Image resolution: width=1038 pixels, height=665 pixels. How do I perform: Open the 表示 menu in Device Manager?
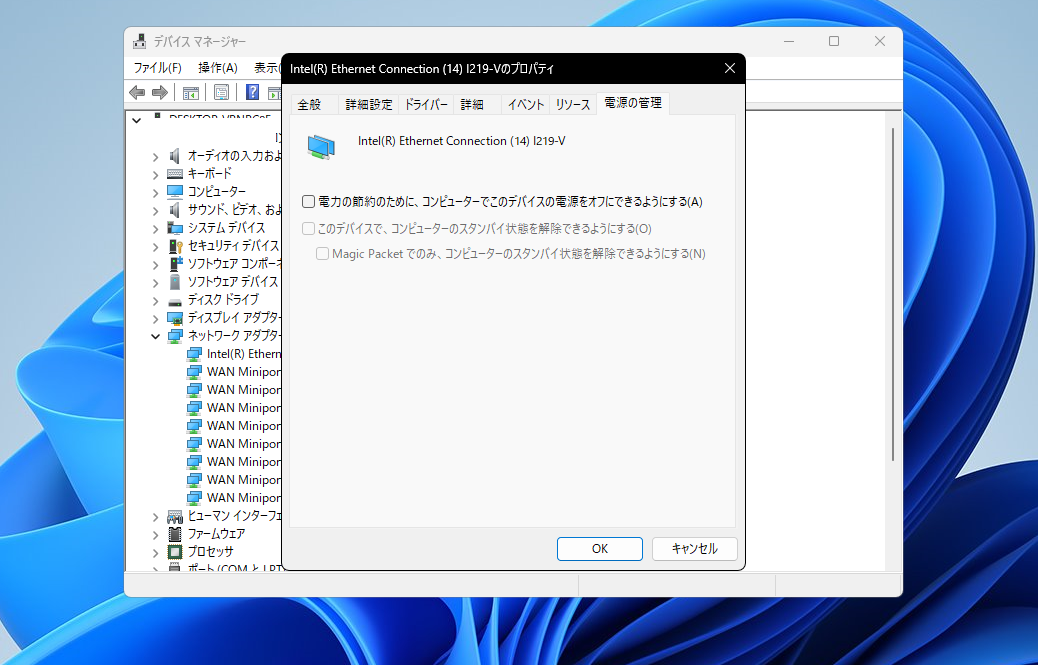pyautogui.click(x=265, y=67)
